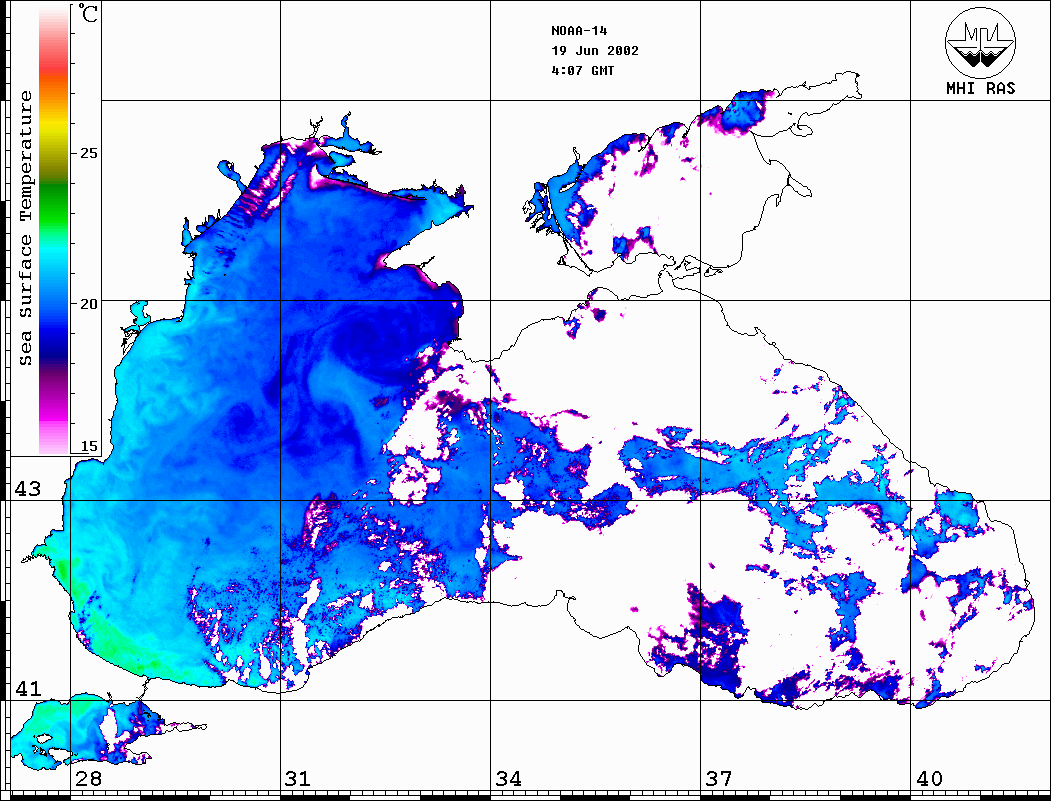1051x801 pixels.
Task: Click the 'MHI RAS' label text
Action: tap(981, 88)
